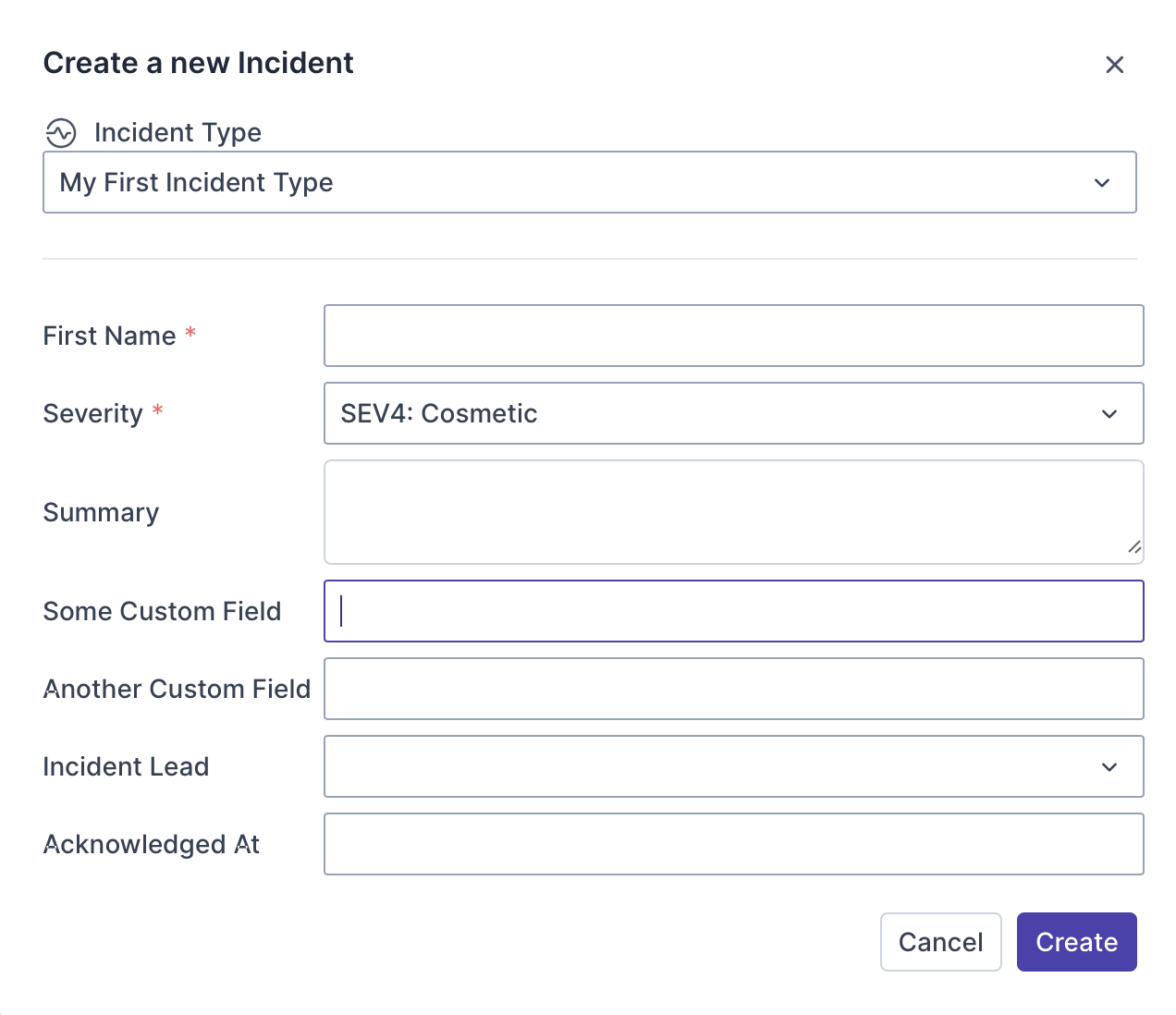Click the First Name field label

(109, 336)
